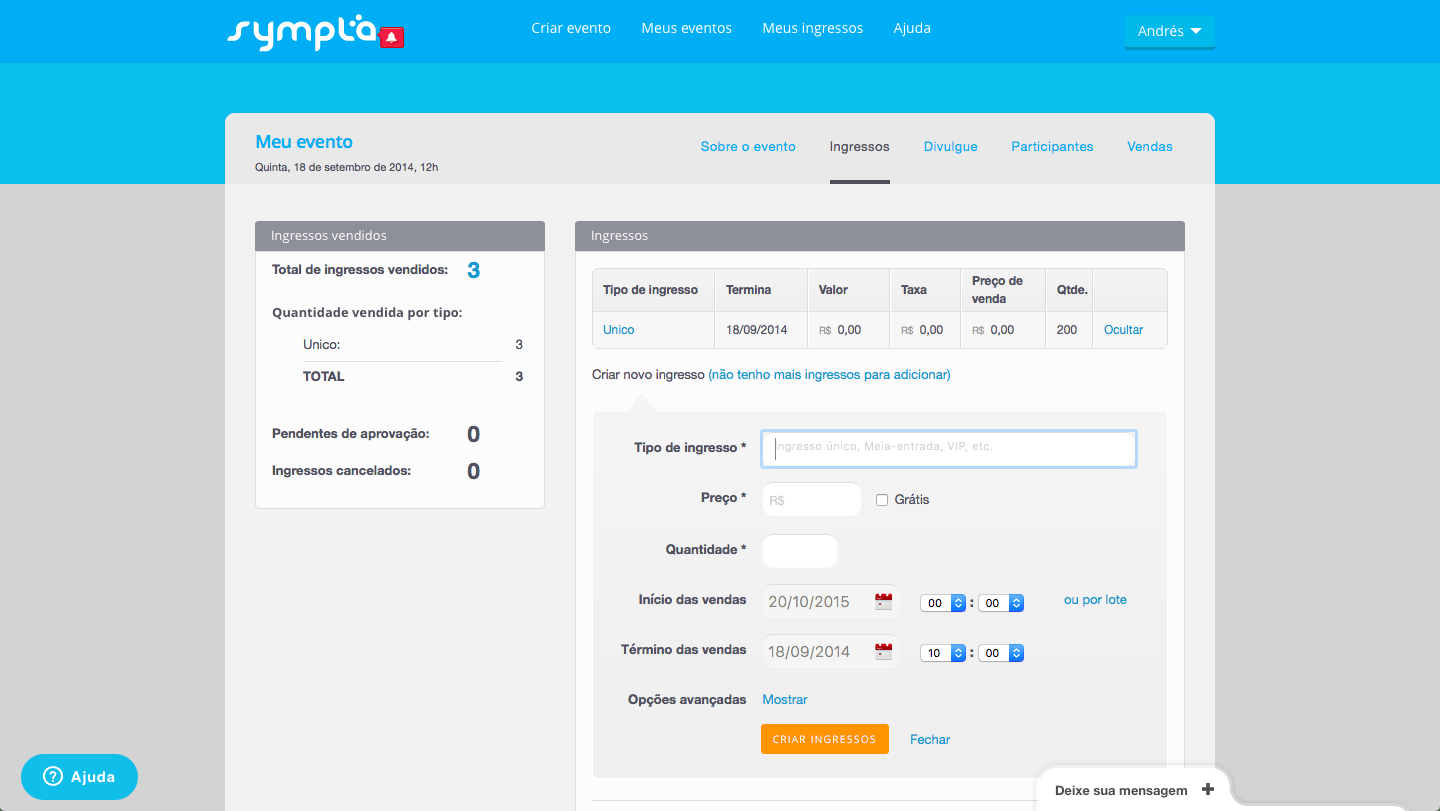Go to Criar evento in top menu
Image resolution: width=1440 pixels, height=811 pixels.
point(571,28)
